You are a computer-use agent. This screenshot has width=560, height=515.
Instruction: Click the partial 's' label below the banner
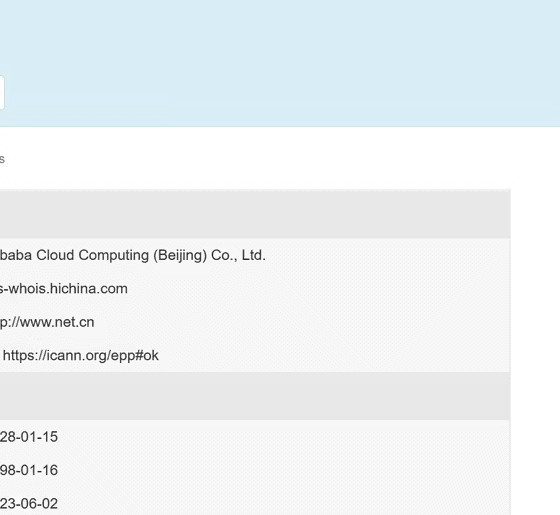click(2, 159)
